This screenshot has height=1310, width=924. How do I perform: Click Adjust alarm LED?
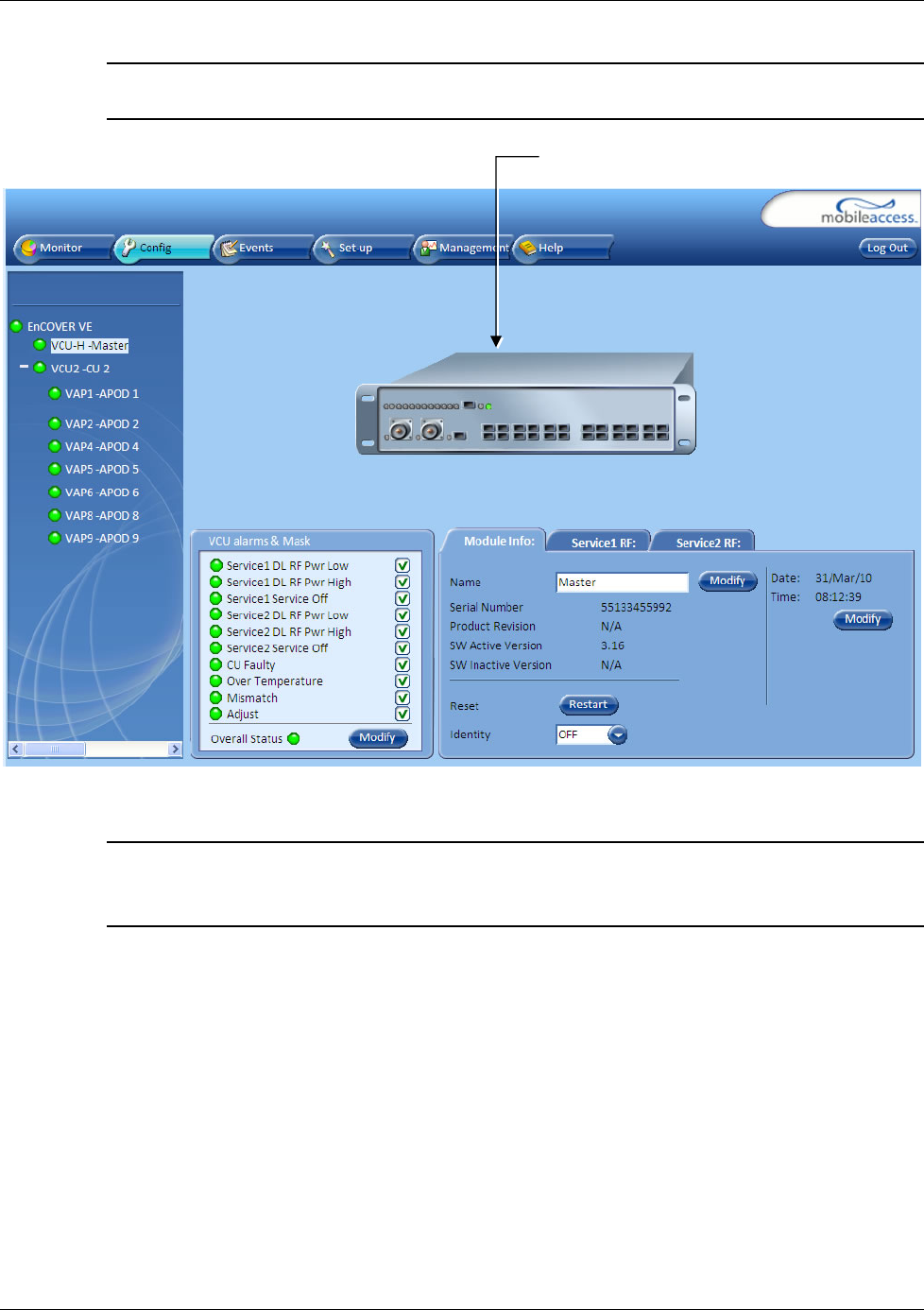216,715
